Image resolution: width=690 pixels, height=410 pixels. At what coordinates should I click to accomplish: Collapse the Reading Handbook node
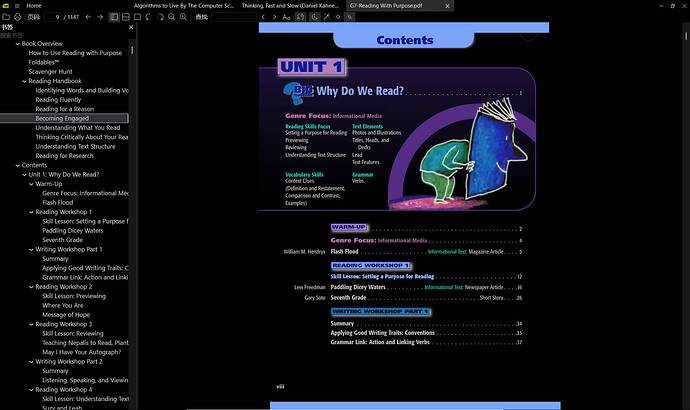point(24,81)
